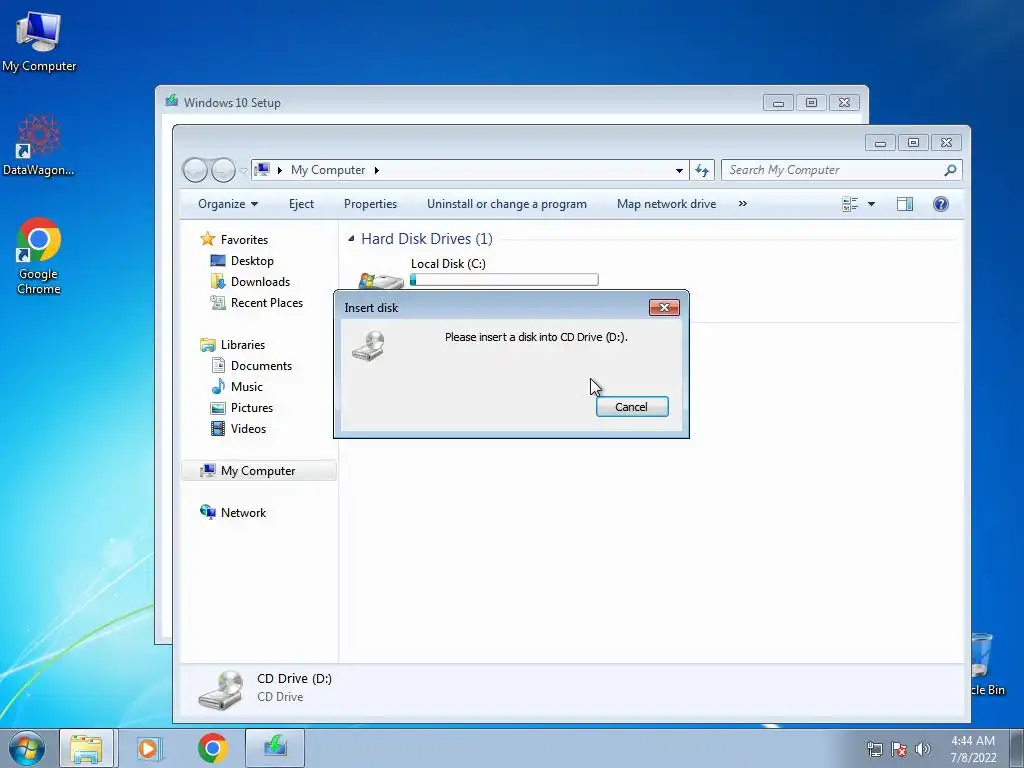Toggle the preview pane icon
Image resolution: width=1024 pixels, height=768 pixels.
click(904, 204)
